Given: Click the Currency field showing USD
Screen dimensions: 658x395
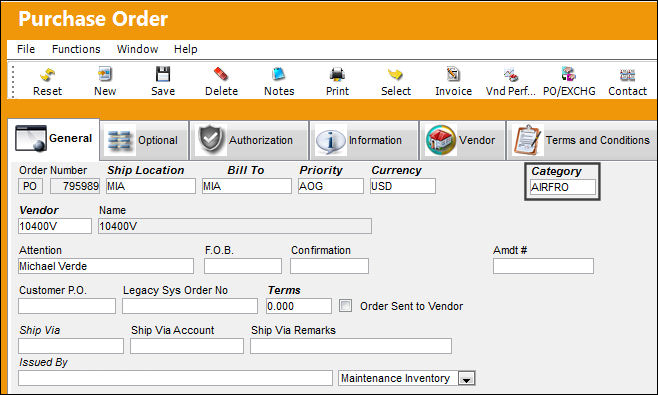Looking at the screenshot, I should tap(403, 186).
